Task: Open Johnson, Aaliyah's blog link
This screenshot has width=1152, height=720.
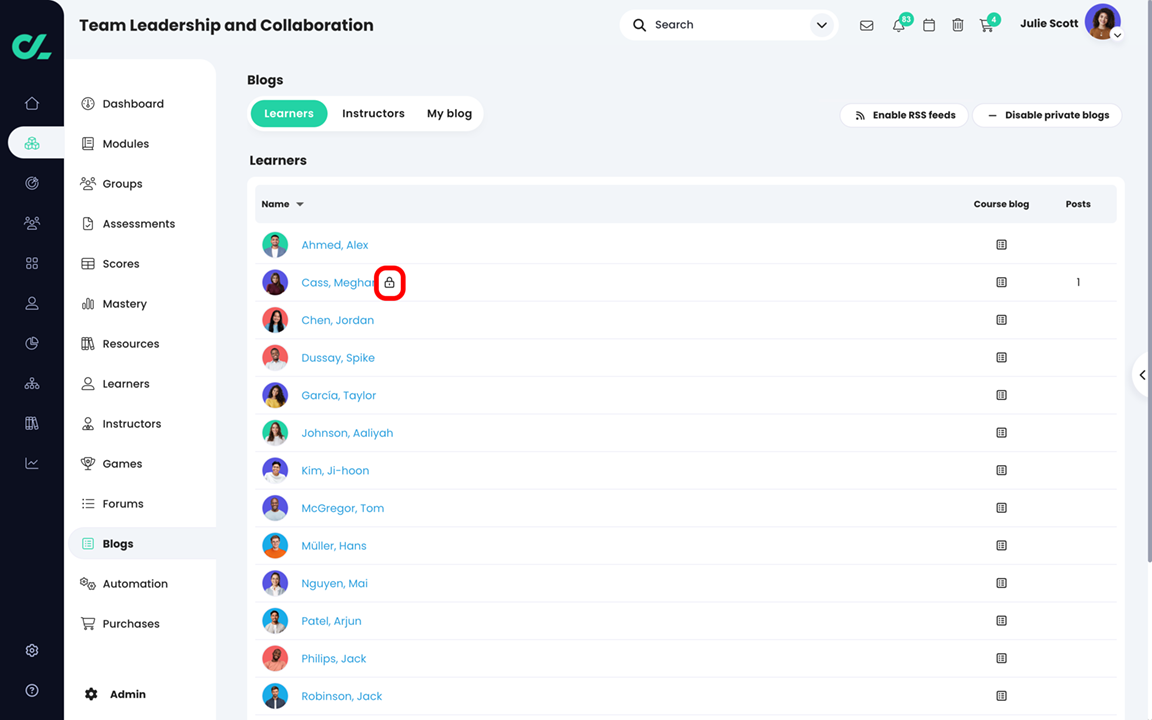Action: click(347, 433)
